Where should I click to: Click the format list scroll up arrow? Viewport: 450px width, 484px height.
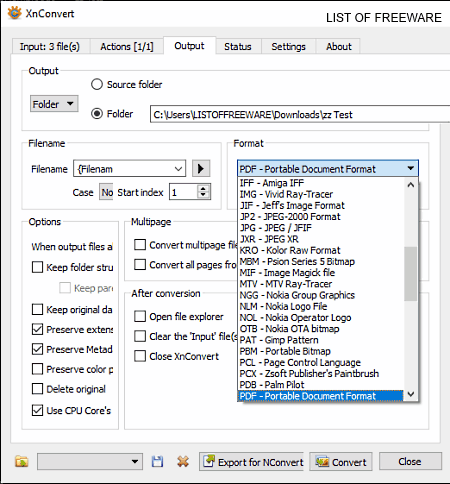[411, 184]
